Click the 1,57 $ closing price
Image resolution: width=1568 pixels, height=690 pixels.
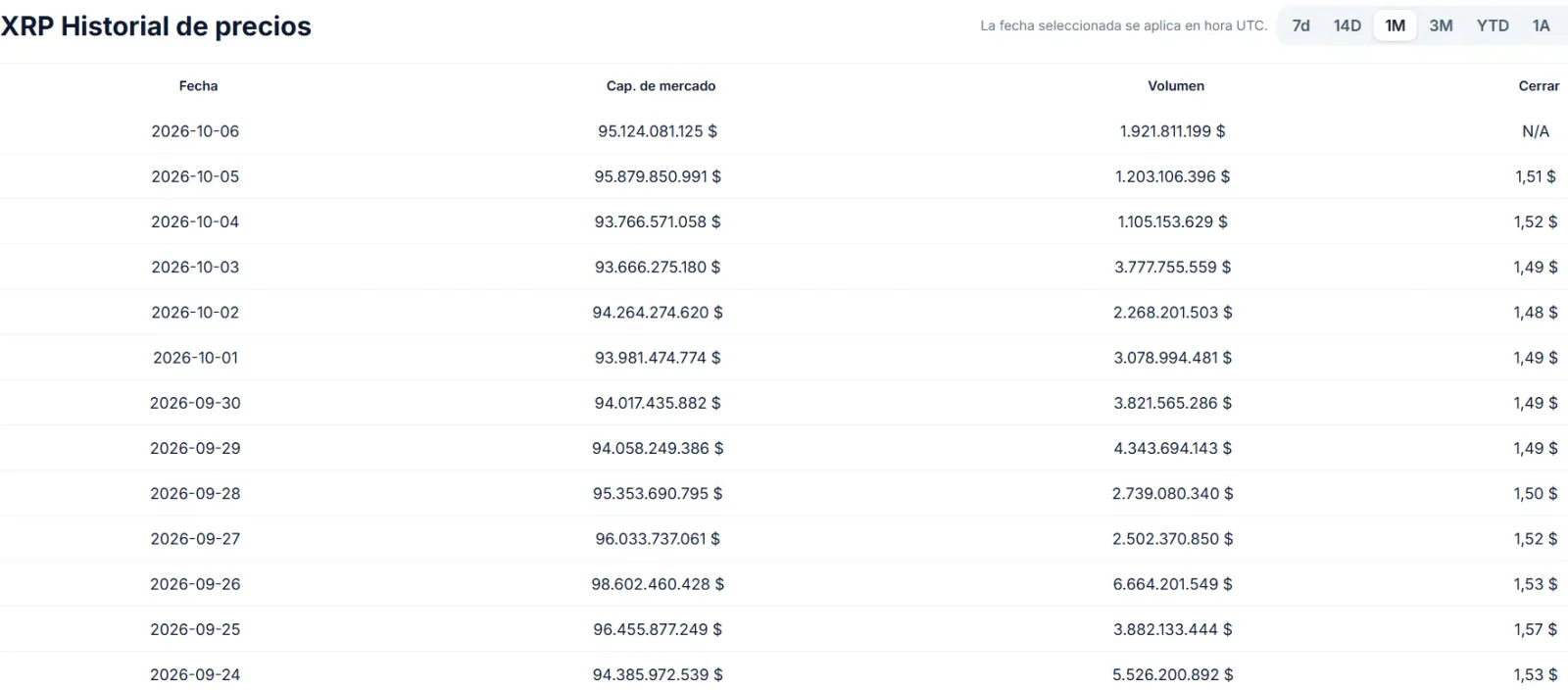pyautogui.click(x=1536, y=629)
